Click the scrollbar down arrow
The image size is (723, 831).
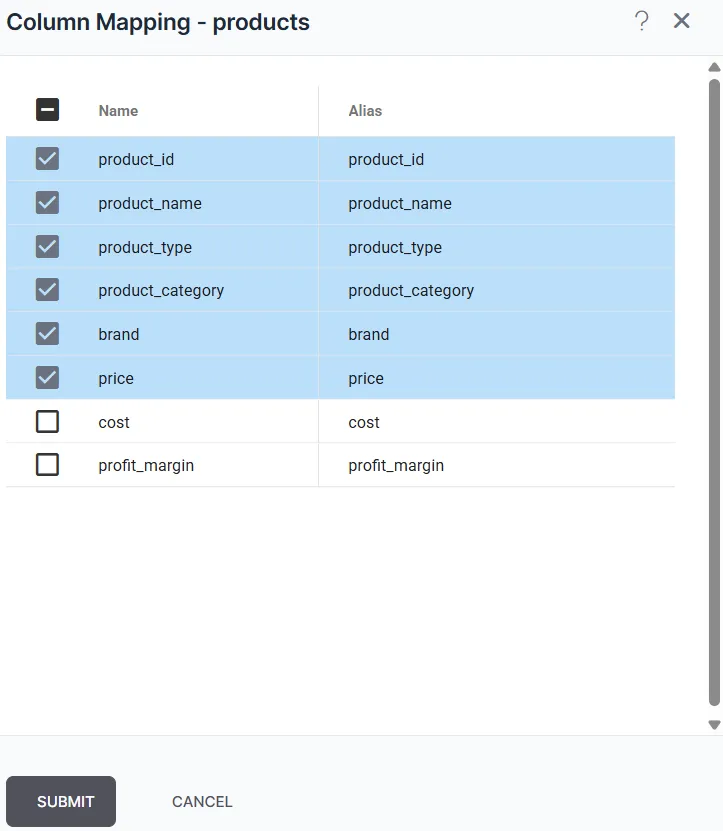pos(713,723)
